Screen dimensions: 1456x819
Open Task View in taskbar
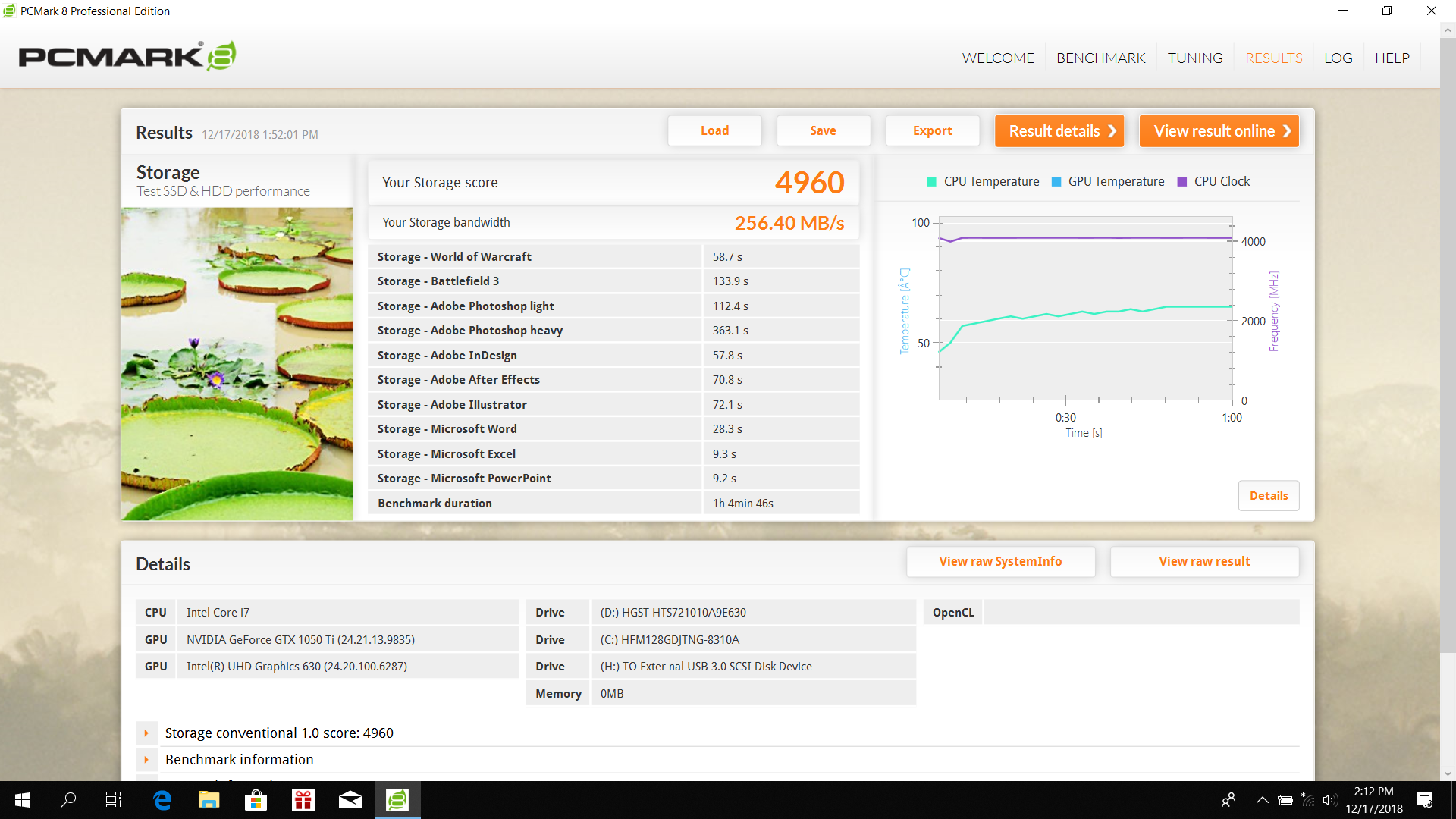tap(114, 800)
